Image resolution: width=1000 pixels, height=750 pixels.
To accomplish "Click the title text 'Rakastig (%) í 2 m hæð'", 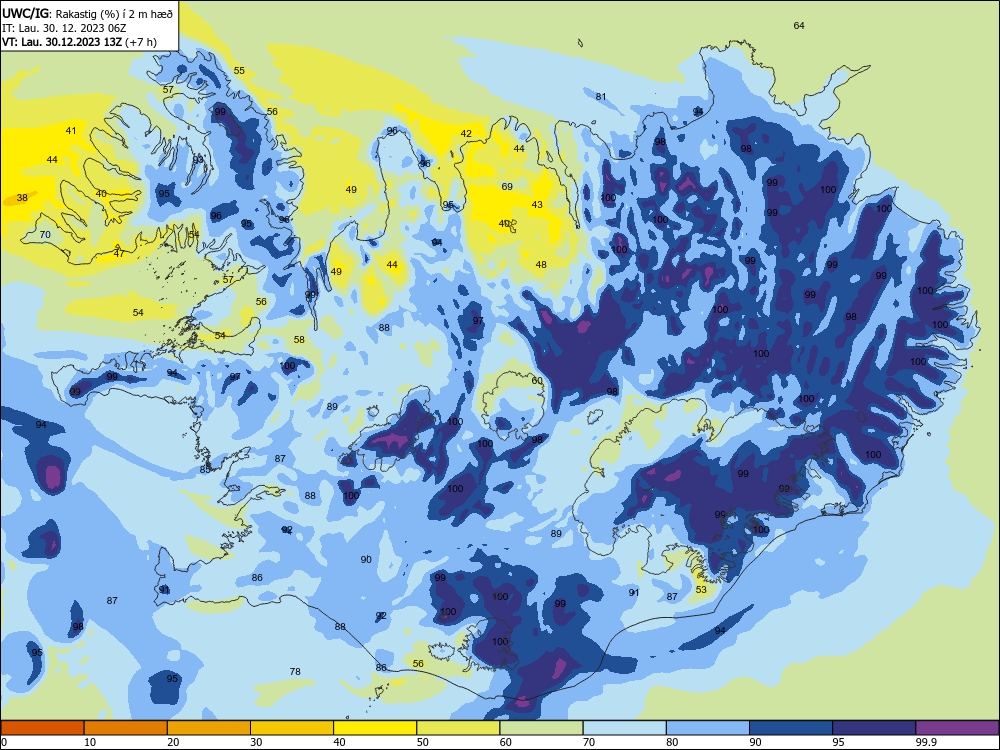I will pyautogui.click(x=113, y=13).
